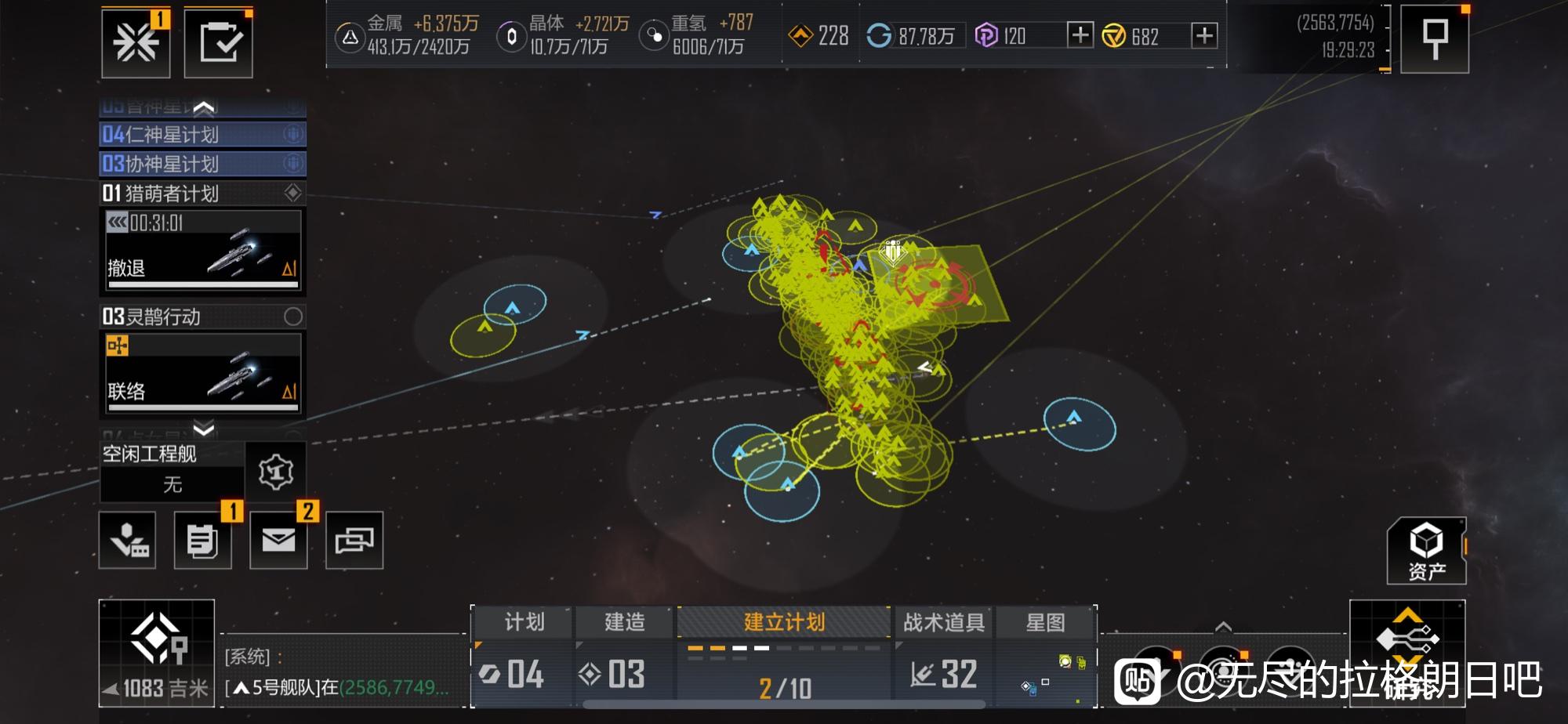This screenshot has width=1568, height=724.
Task: Toggle the 01猎萌者计划 diamond marker
Action: (x=293, y=193)
